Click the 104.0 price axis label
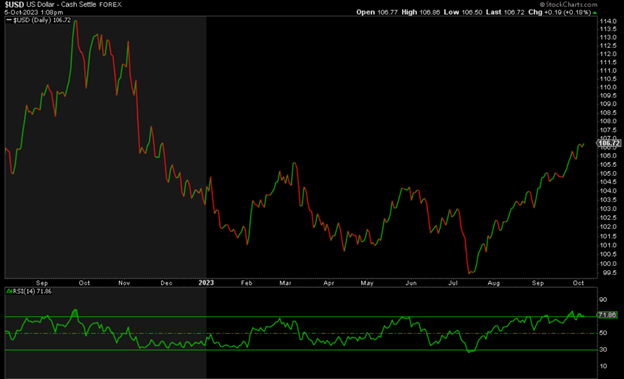Image resolution: width=624 pixels, height=379 pixels. [x=608, y=191]
